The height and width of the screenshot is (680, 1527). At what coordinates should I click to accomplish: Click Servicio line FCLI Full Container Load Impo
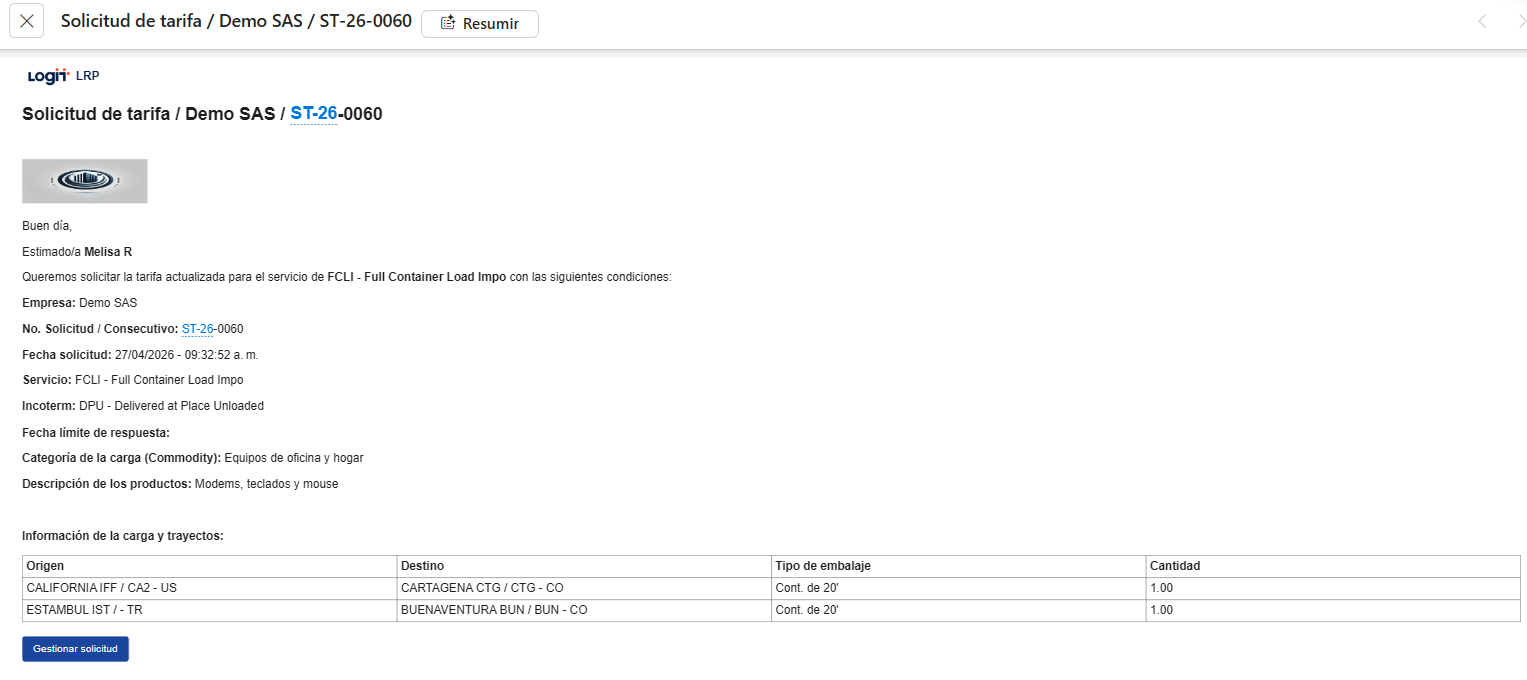pyautogui.click(x=133, y=380)
